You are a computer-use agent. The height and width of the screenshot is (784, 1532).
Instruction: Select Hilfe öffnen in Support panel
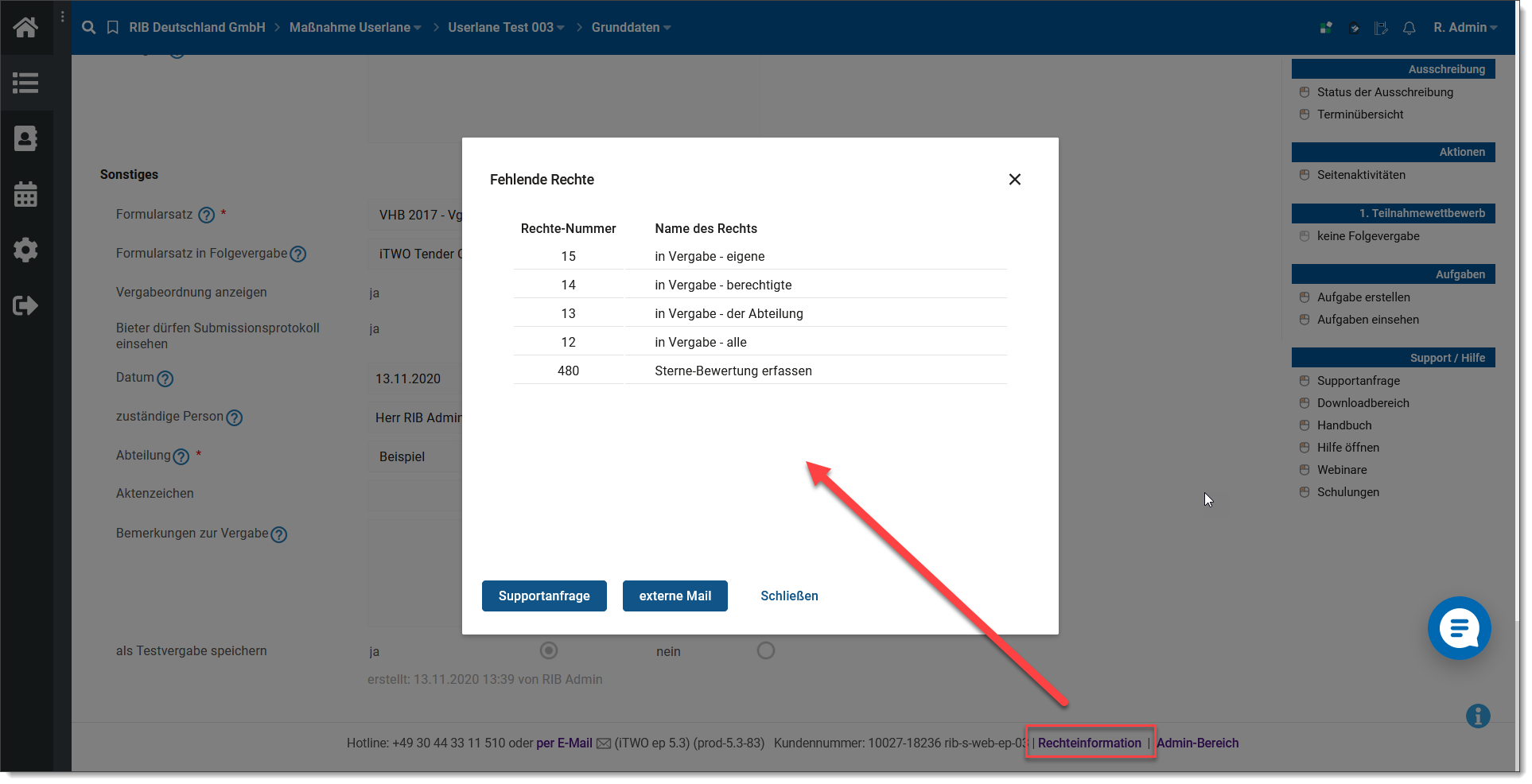coord(1348,448)
